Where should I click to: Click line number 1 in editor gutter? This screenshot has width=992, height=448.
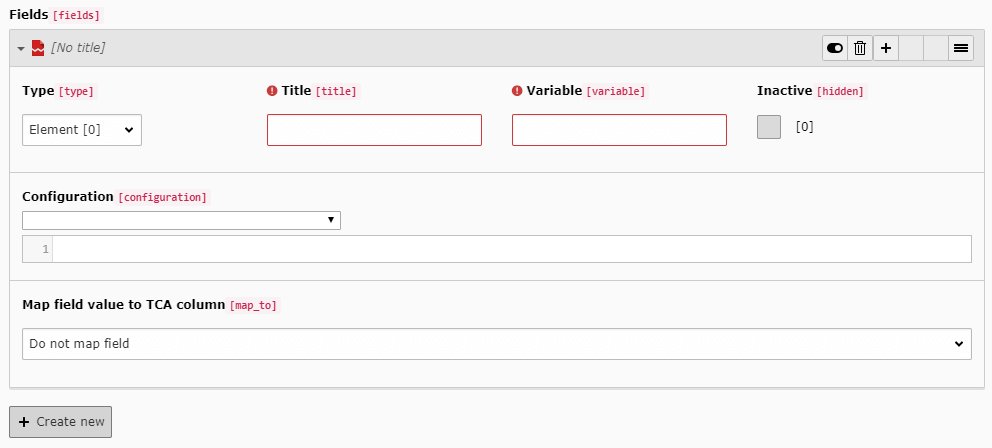pyautogui.click(x=45, y=249)
